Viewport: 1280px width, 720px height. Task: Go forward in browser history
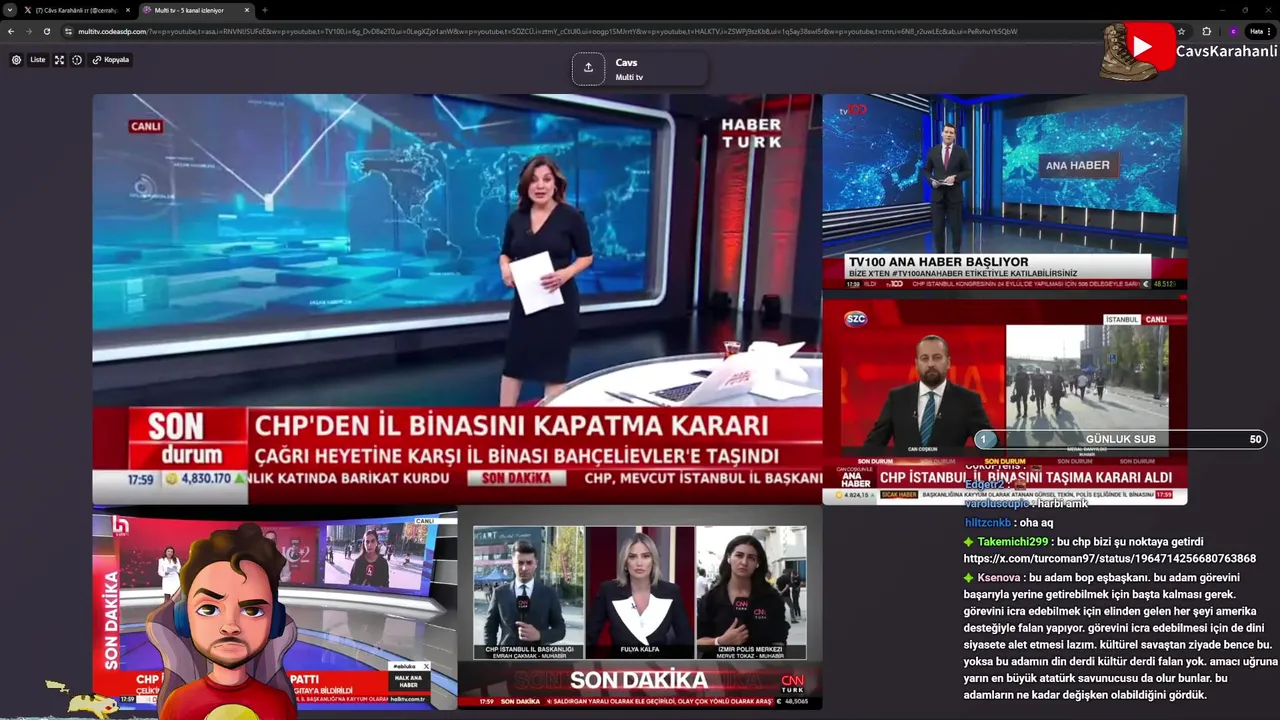point(28,31)
